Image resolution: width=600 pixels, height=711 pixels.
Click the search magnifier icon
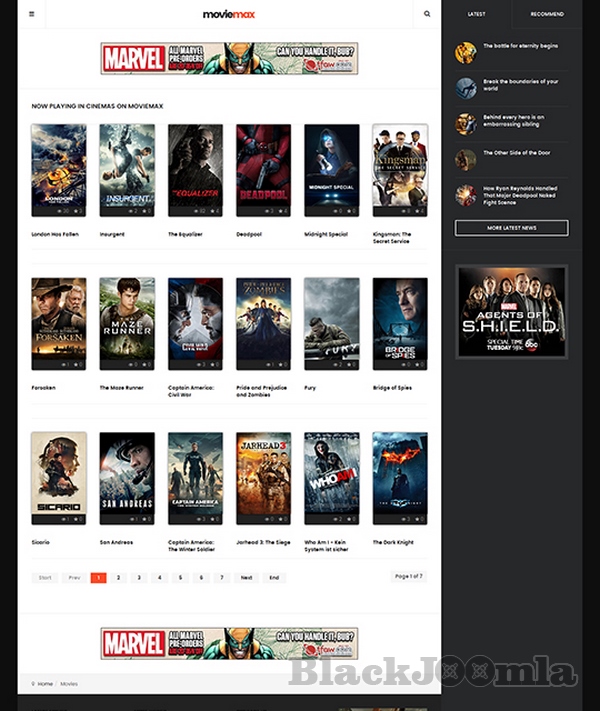pos(427,14)
